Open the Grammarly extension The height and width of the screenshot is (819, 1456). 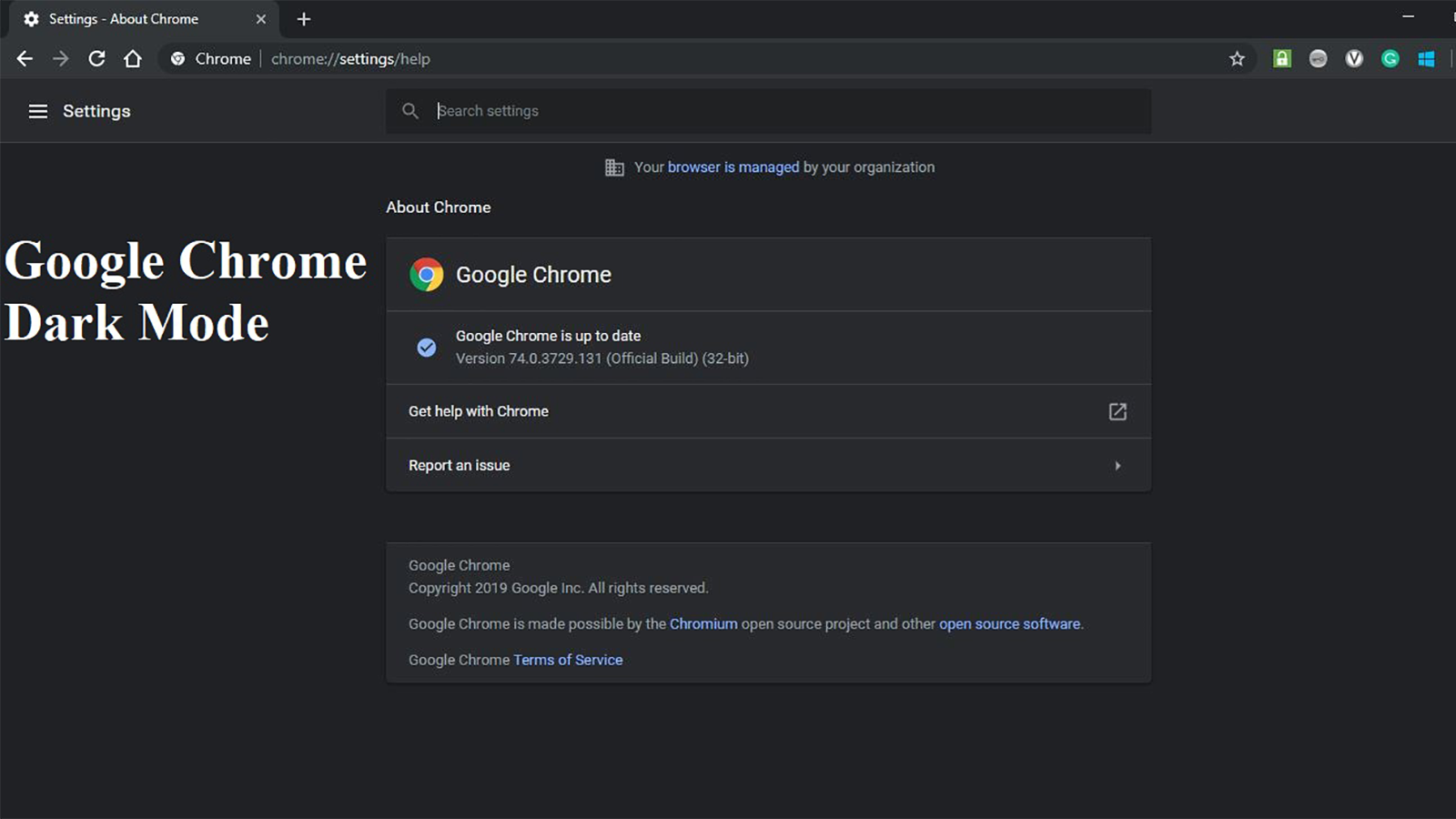pyautogui.click(x=1390, y=58)
